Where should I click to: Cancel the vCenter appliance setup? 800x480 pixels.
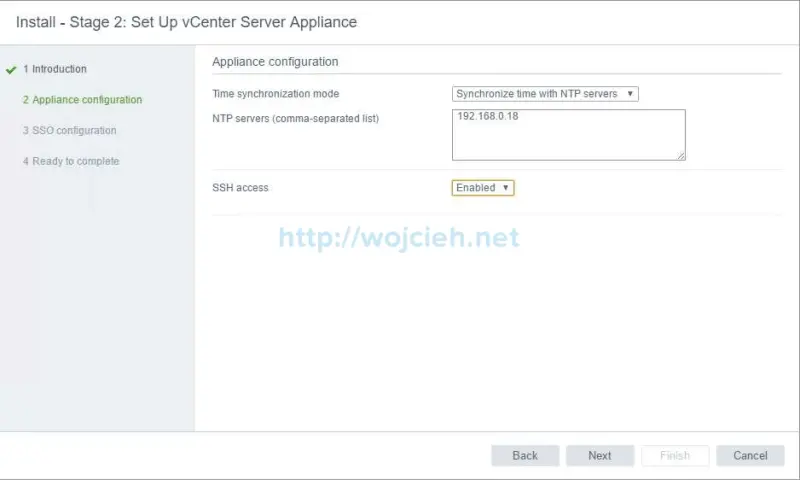(x=750, y=456)
